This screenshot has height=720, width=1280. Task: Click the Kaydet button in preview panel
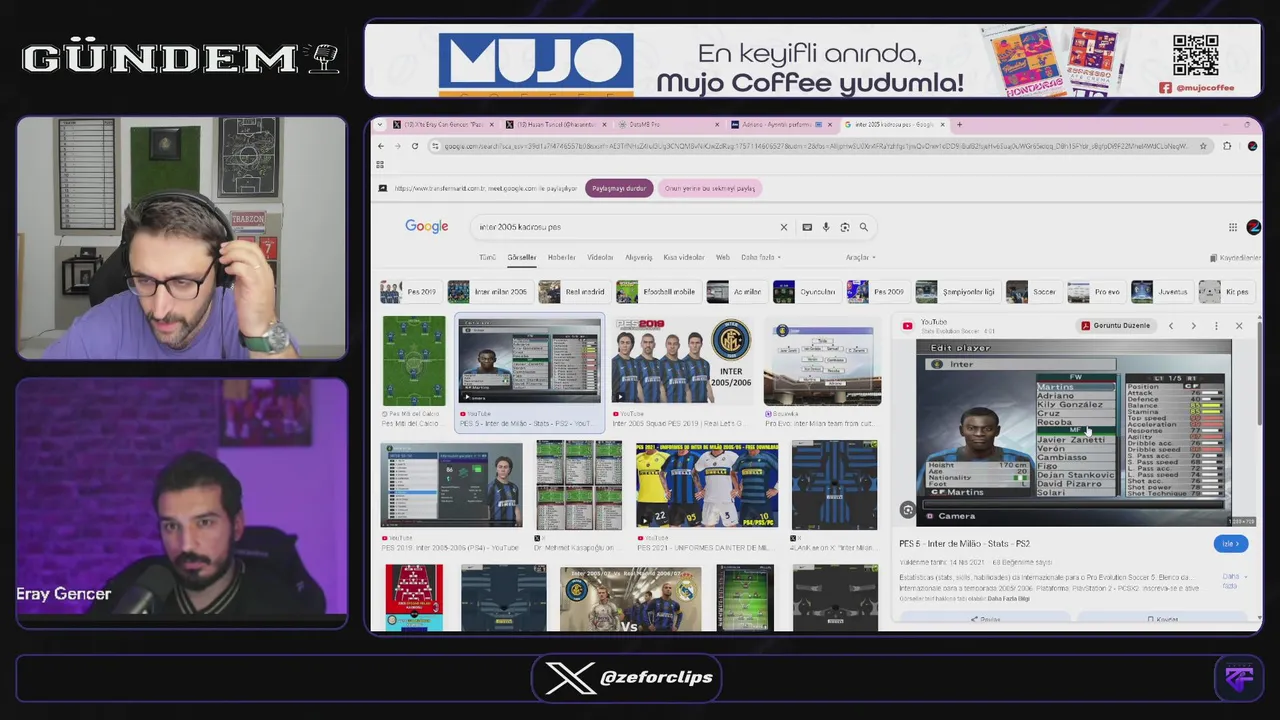point(1162,619)
